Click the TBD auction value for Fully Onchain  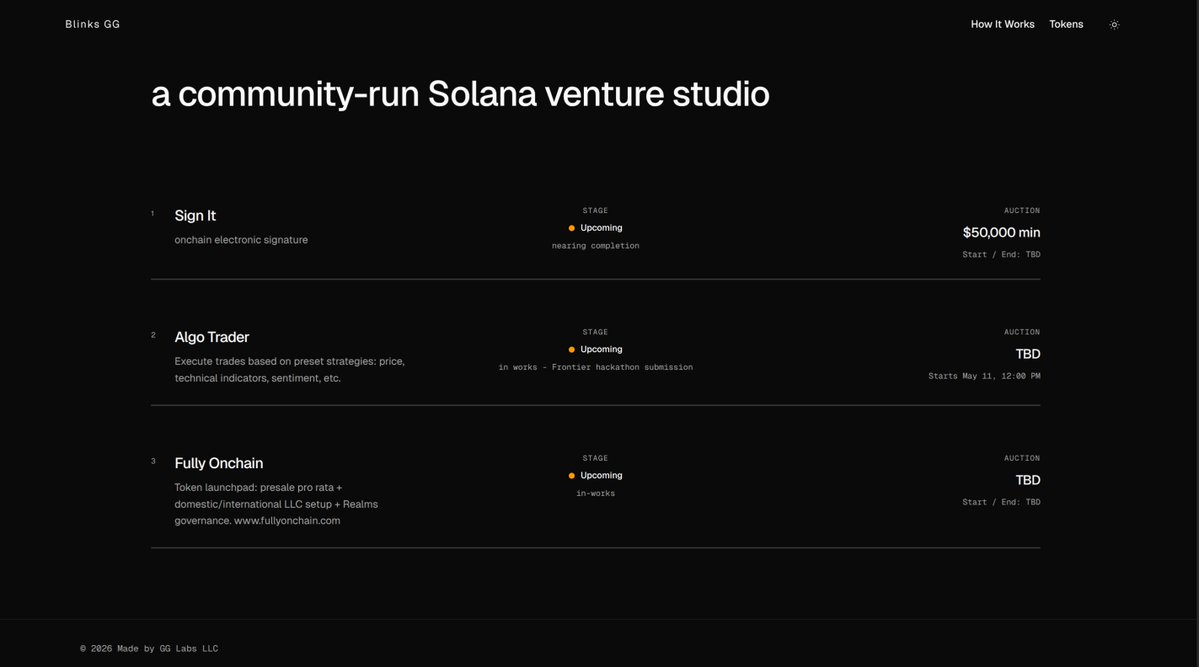[x=1028, y=480]
